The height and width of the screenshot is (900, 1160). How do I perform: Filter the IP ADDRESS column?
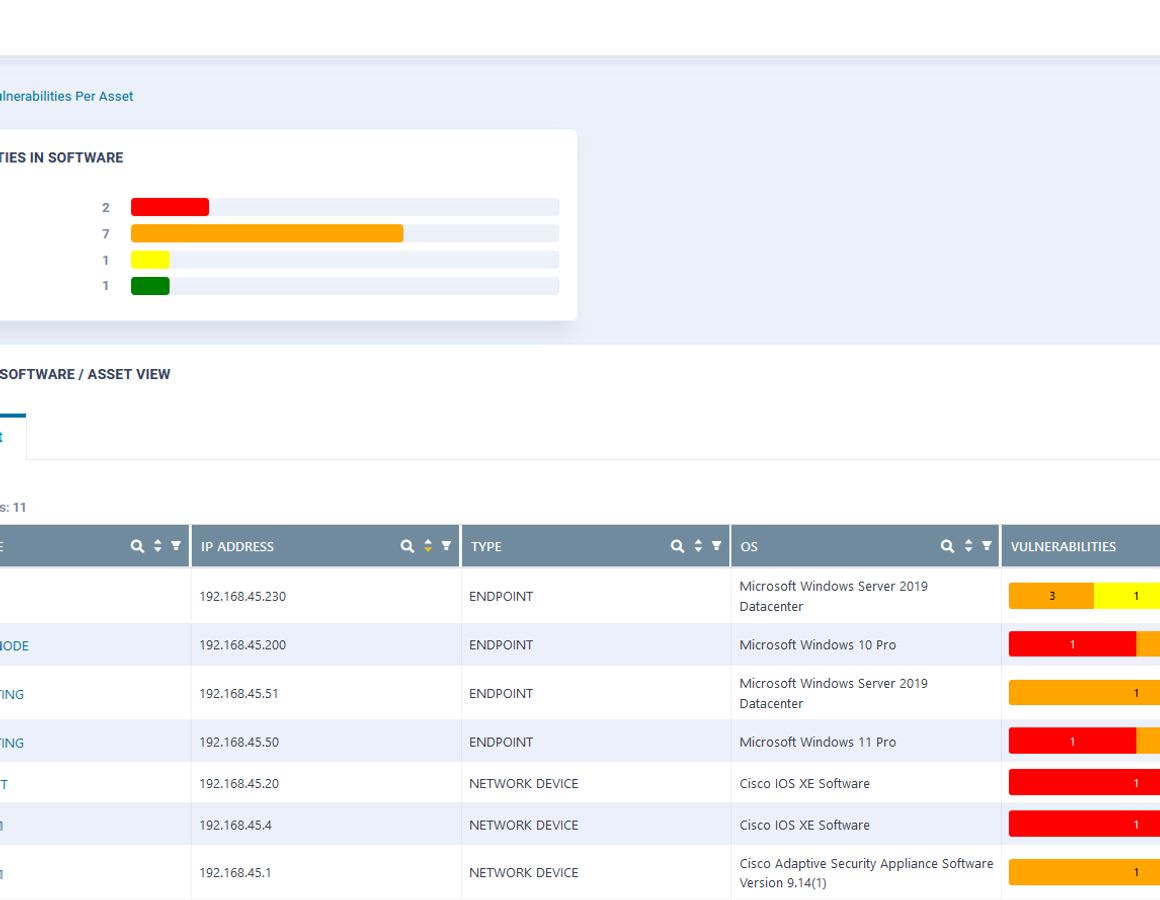pos(446,546)
